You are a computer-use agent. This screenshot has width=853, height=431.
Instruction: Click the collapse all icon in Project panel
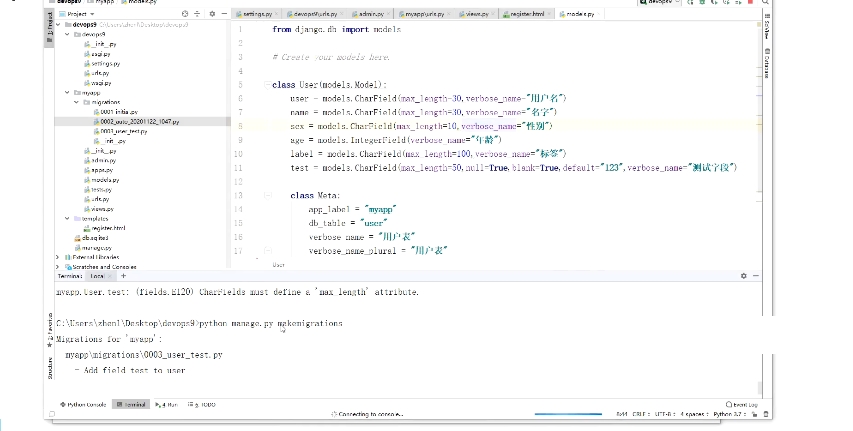197,14
